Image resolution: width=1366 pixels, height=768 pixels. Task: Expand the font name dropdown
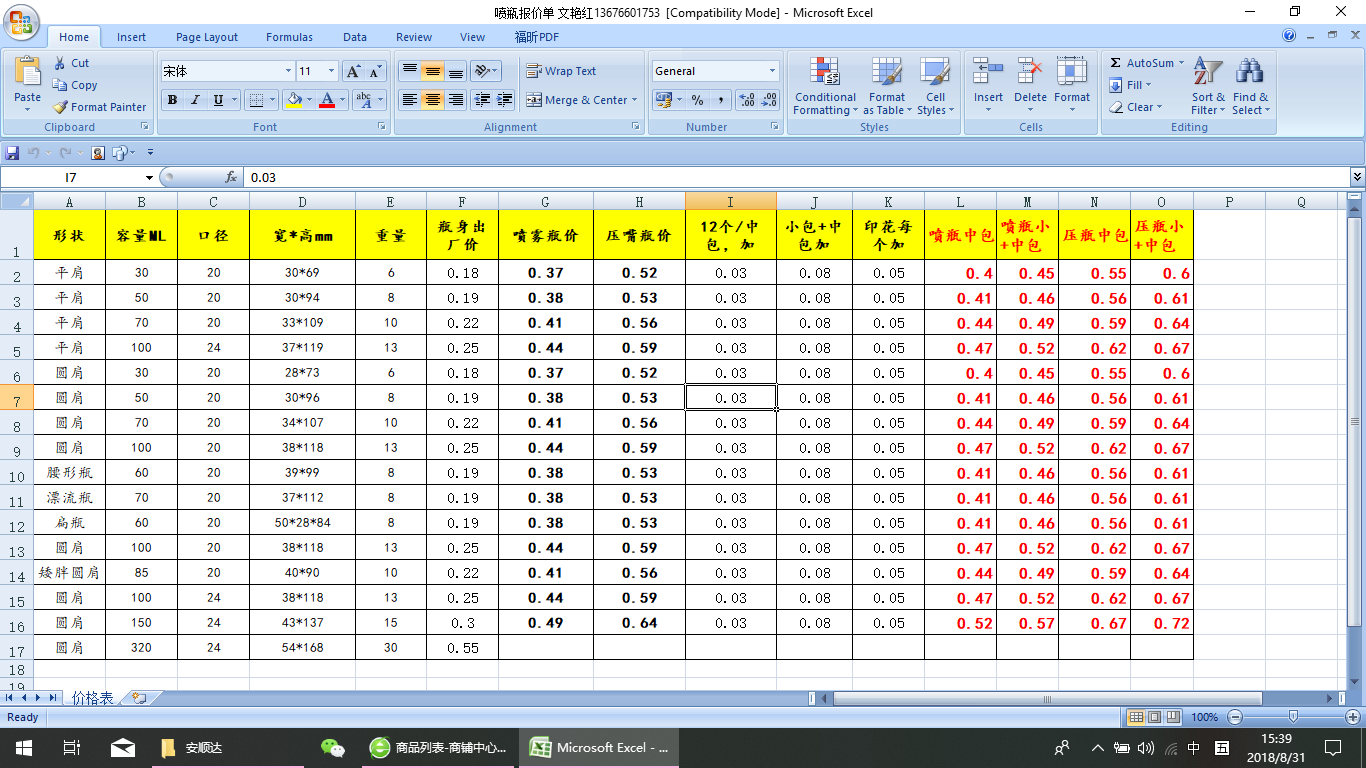point(288,71)
